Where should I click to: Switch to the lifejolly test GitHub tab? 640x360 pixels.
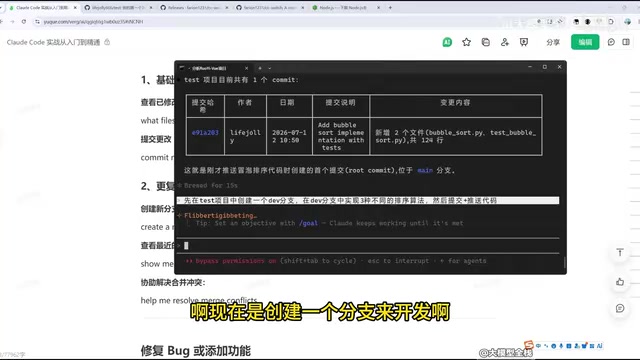(118, 8)
